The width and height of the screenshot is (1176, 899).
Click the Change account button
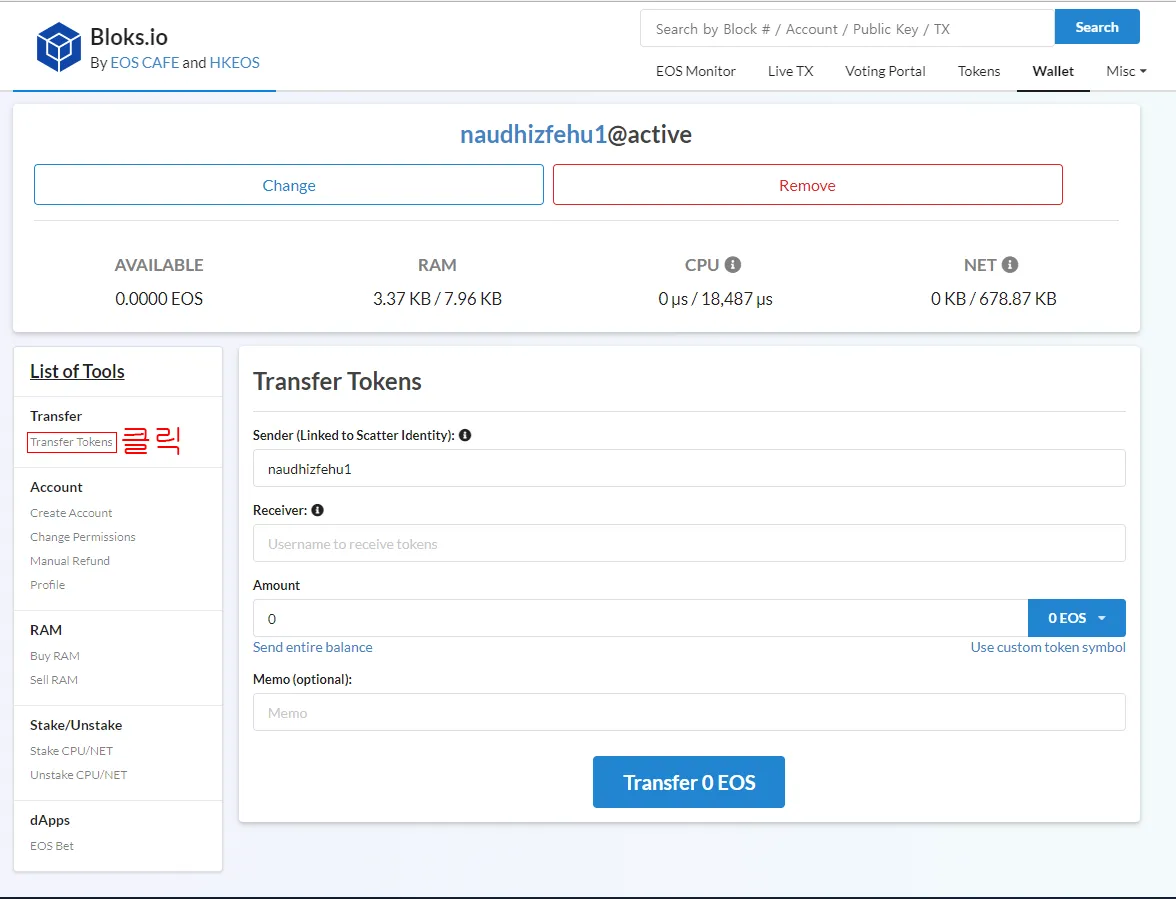[289, 184]
